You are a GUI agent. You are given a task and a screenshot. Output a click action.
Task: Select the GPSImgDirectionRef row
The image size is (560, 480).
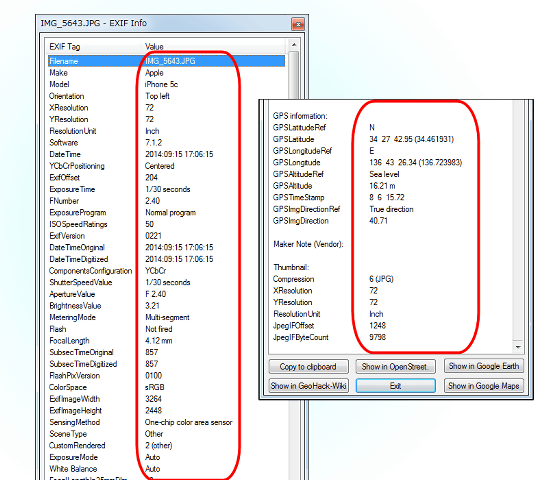tap(391, 209)
